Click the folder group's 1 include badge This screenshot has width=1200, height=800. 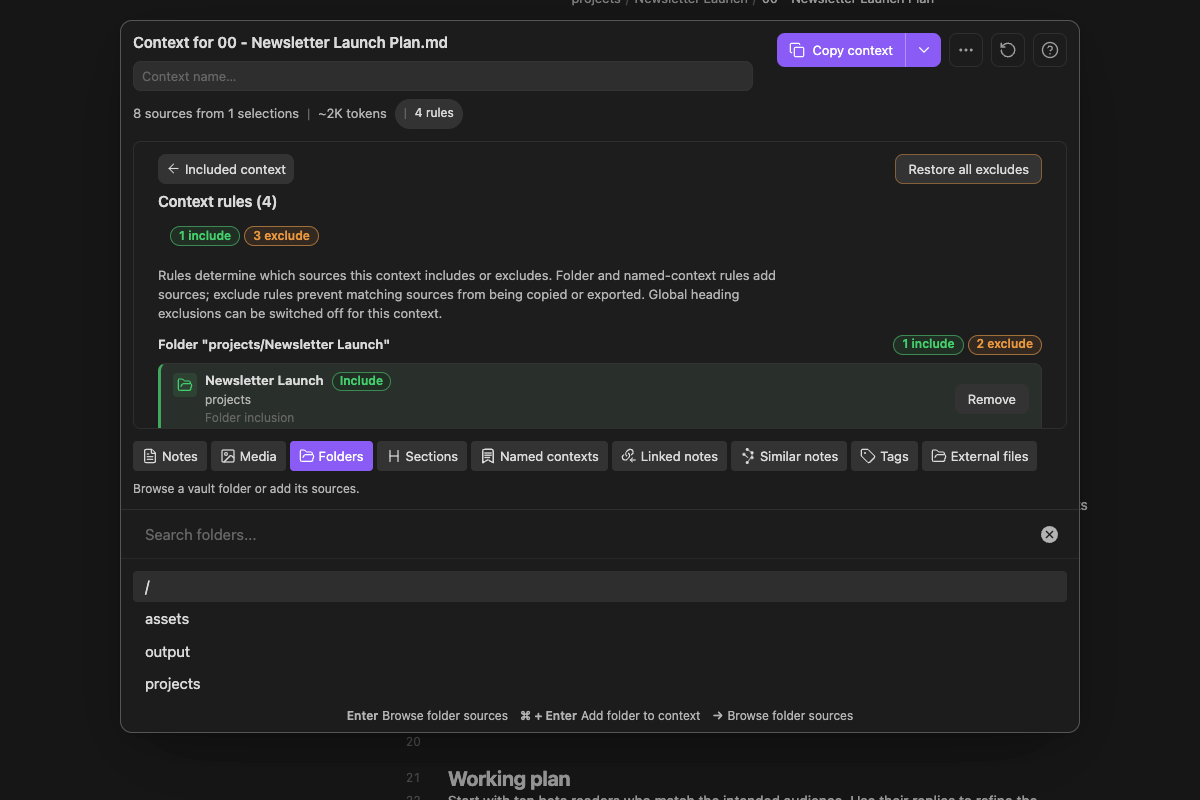tap(928, 344)
